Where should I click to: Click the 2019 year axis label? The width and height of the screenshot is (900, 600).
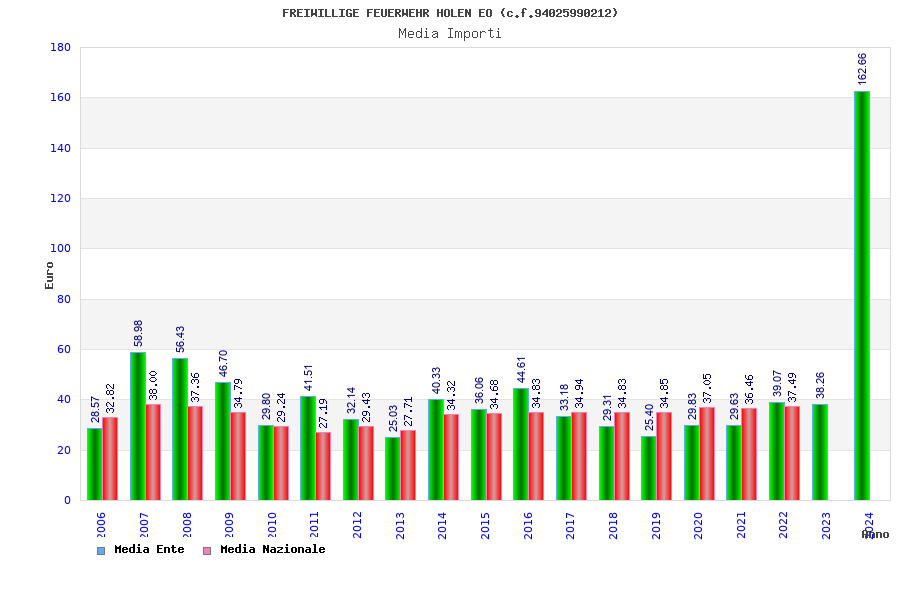pos(655,525)
